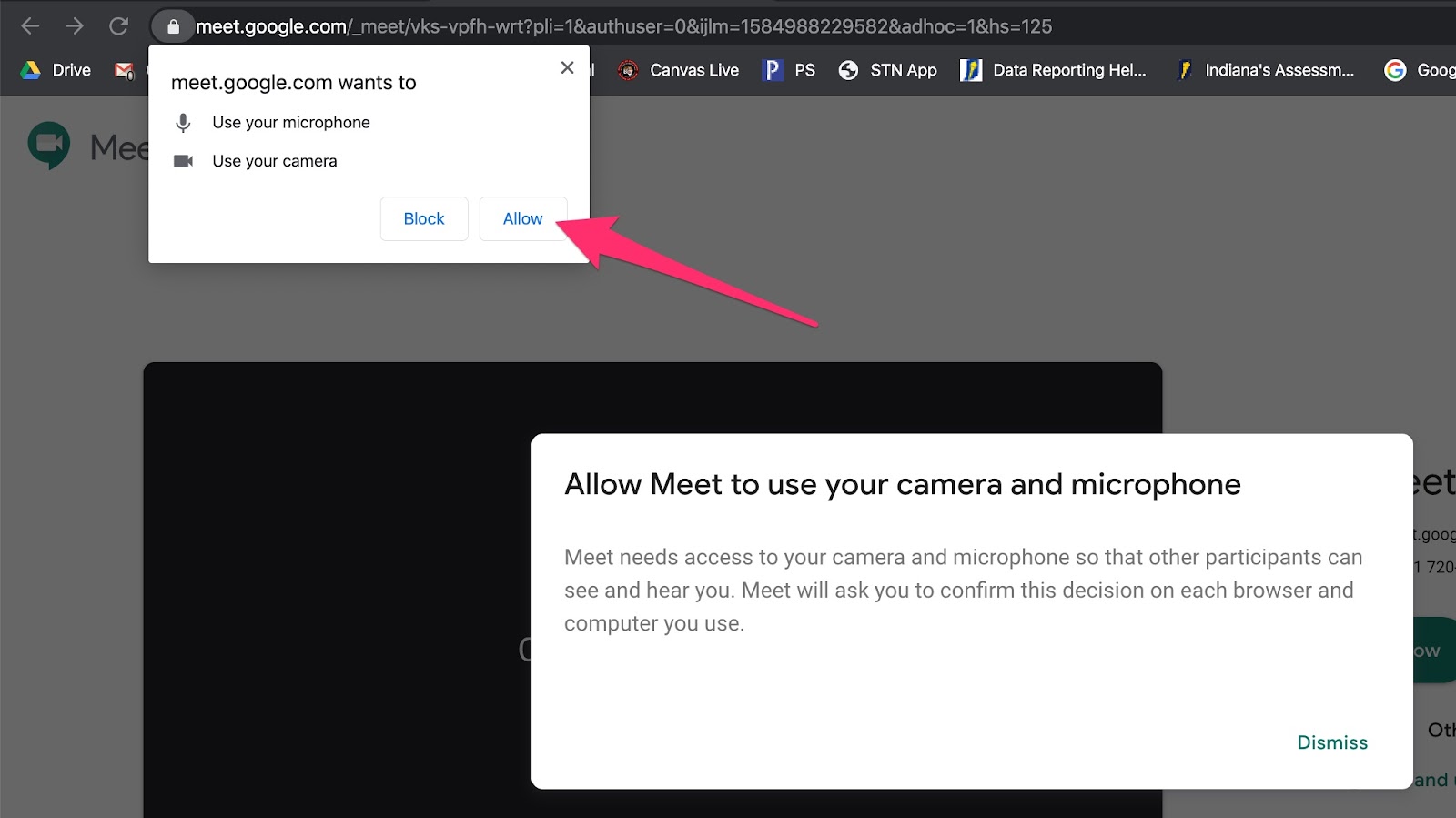
Task: Open the Indiana's Assessment bookmark
Action: pos(1265,70)
